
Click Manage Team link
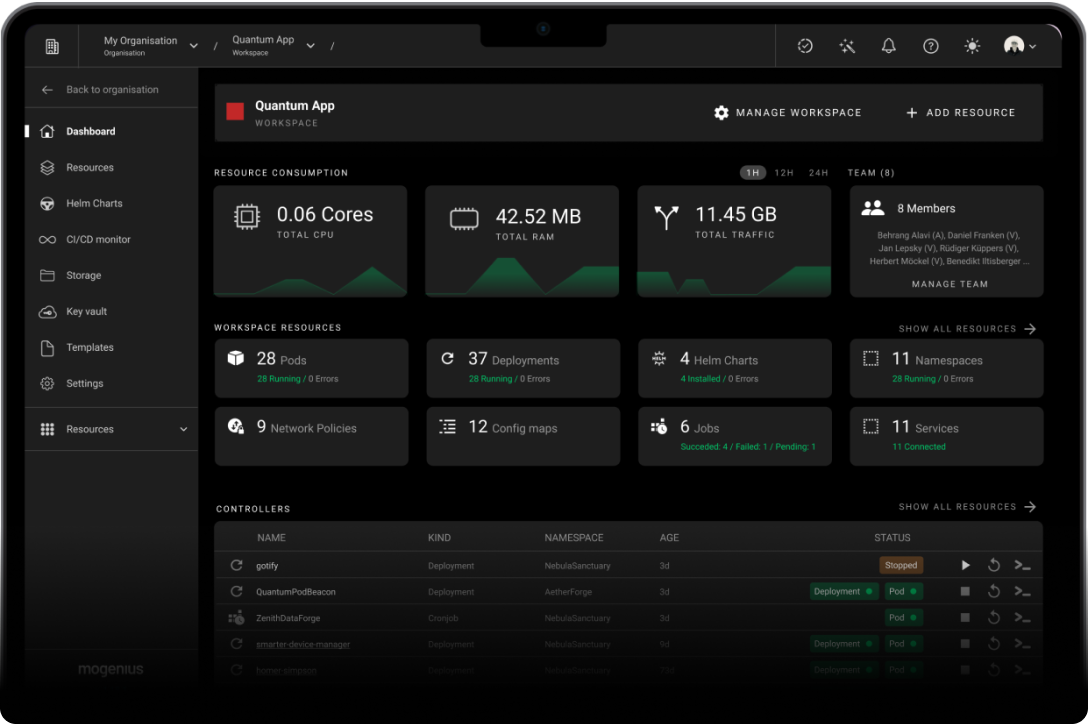[x=949, y=284]
